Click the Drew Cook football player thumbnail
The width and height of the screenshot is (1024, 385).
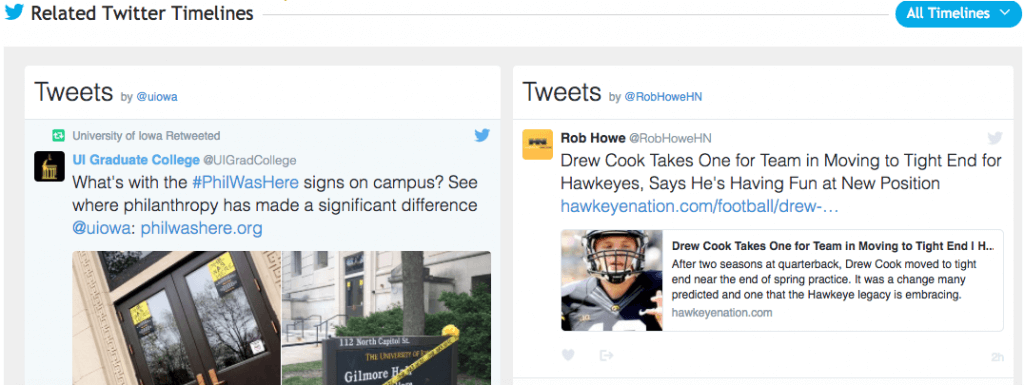(x=612, y=281)
